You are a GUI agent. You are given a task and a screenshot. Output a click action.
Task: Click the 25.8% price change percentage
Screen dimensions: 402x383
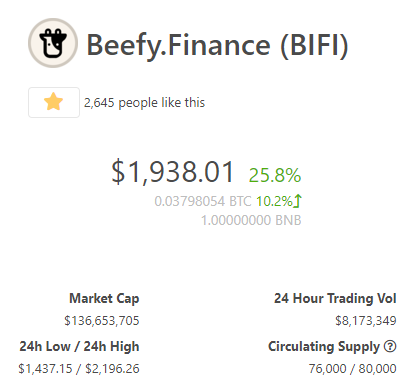[275, 175]
